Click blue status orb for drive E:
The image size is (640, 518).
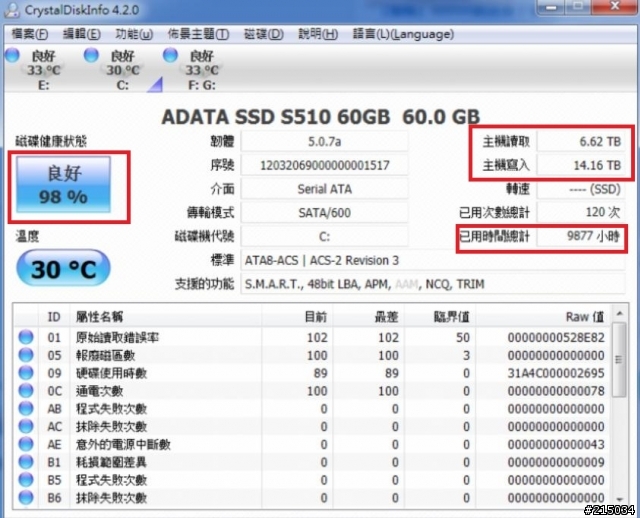12,55
